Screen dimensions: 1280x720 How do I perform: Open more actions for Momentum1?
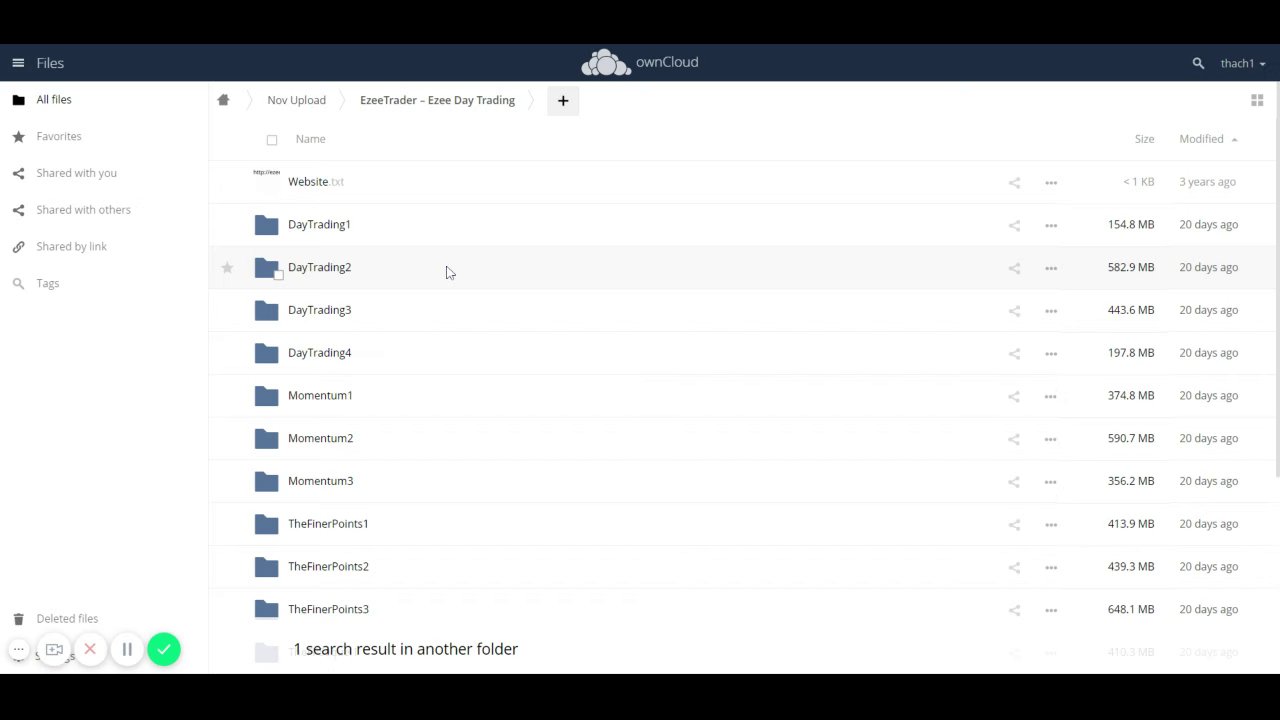point(1051,396)
